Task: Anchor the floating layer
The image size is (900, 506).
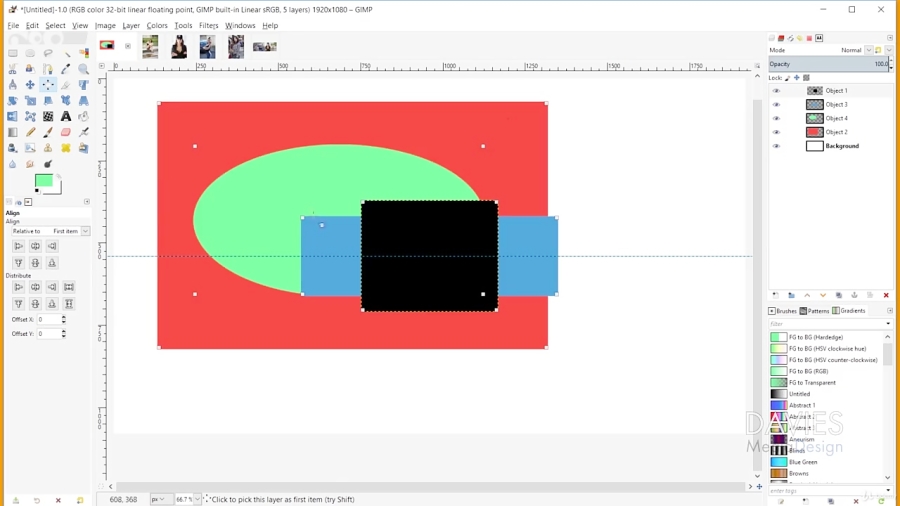Action: pos(854,295)
